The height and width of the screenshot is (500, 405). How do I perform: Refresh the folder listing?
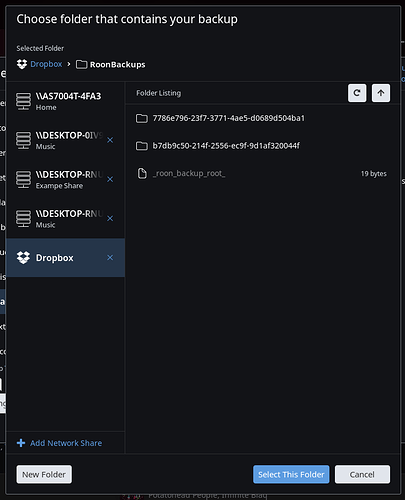coord(357,93)
